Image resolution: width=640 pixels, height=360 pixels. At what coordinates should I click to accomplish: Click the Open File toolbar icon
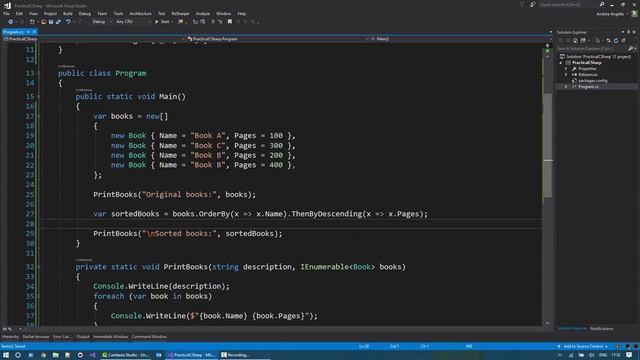(44, 22)
